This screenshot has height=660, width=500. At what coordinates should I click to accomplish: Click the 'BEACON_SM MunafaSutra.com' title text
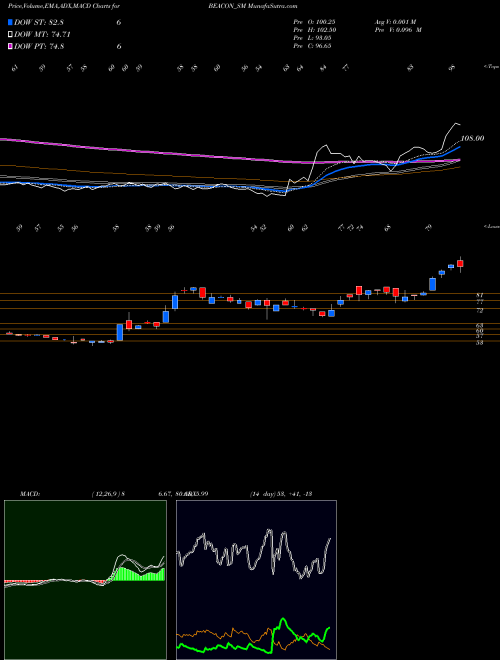click(253, 6)
